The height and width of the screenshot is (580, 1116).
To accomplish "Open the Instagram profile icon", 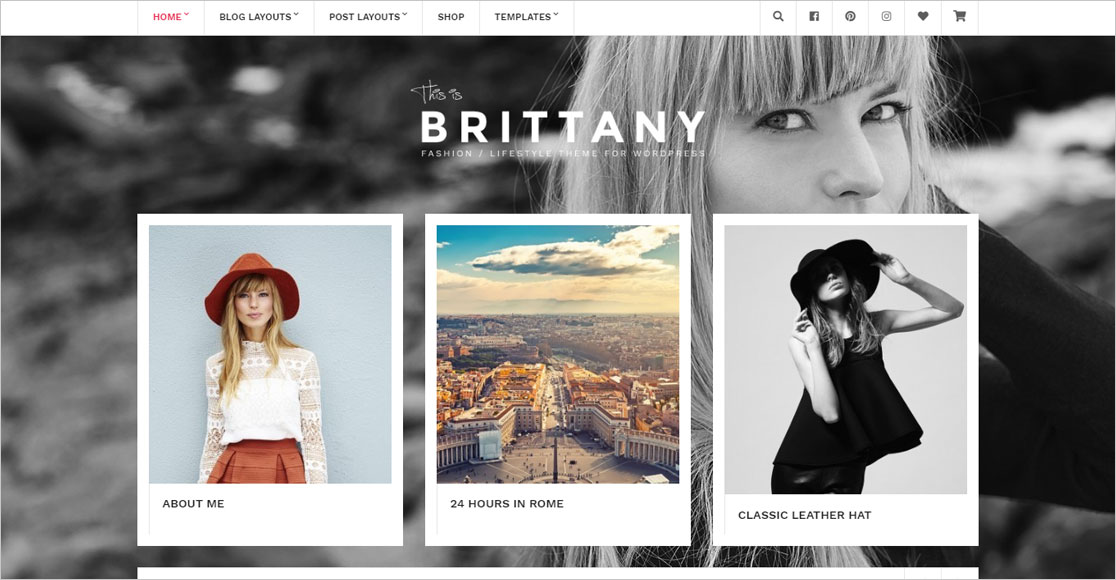I will coord(886,16).
